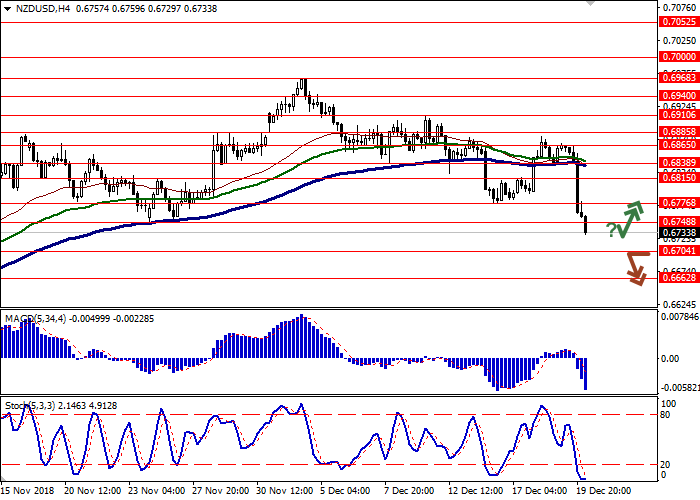
Task: Click the green upward forecast arrow
Action: click(630, 218)
